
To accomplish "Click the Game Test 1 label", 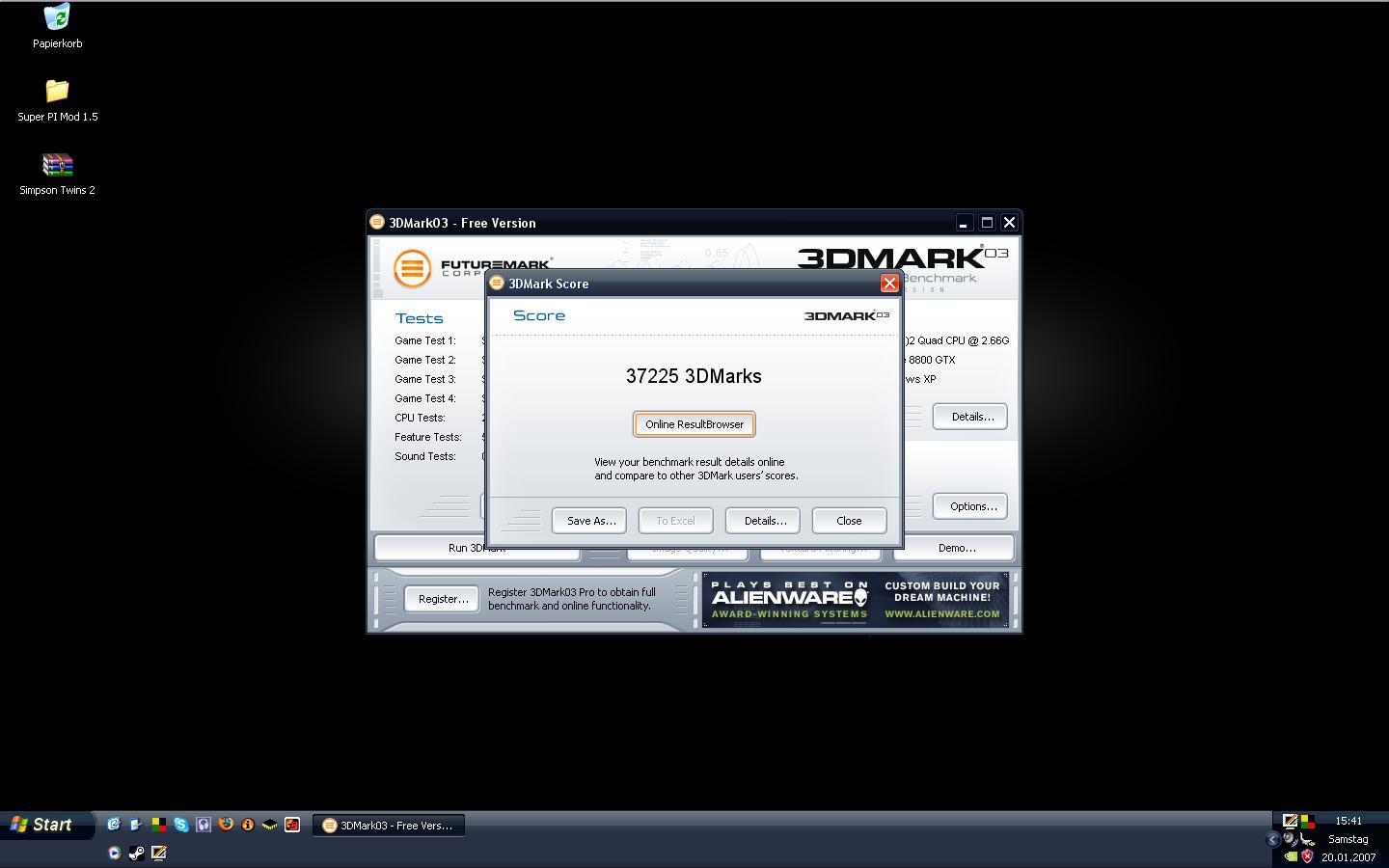I will pos(424,340).
